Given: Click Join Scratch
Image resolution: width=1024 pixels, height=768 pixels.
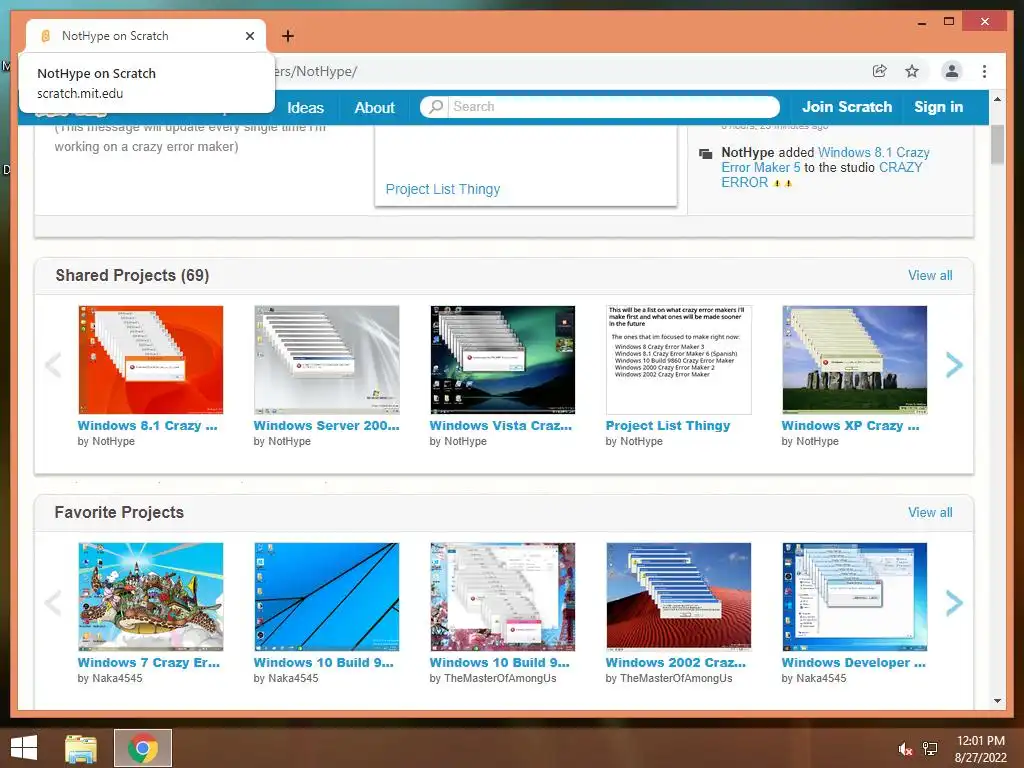Looking at the screenshot, I should [846, 107].
